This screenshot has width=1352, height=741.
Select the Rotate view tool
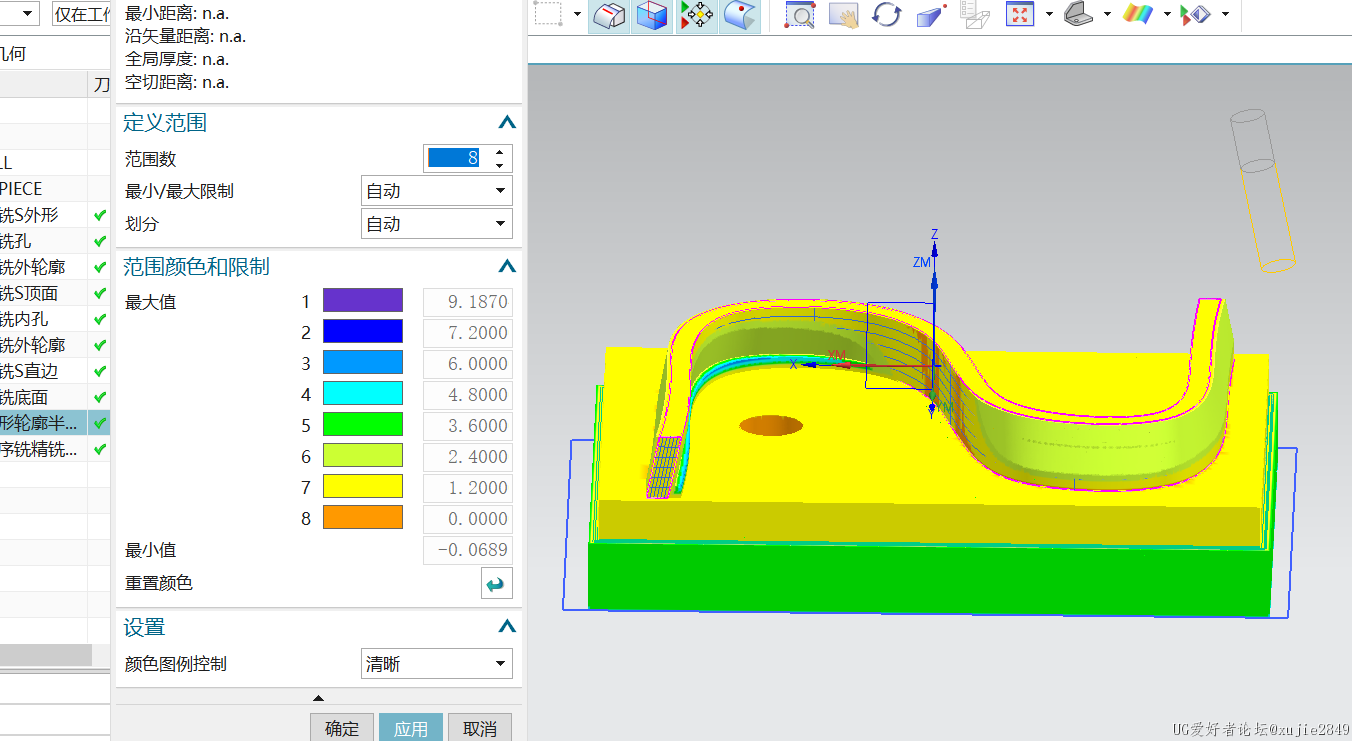click(887, 15)
